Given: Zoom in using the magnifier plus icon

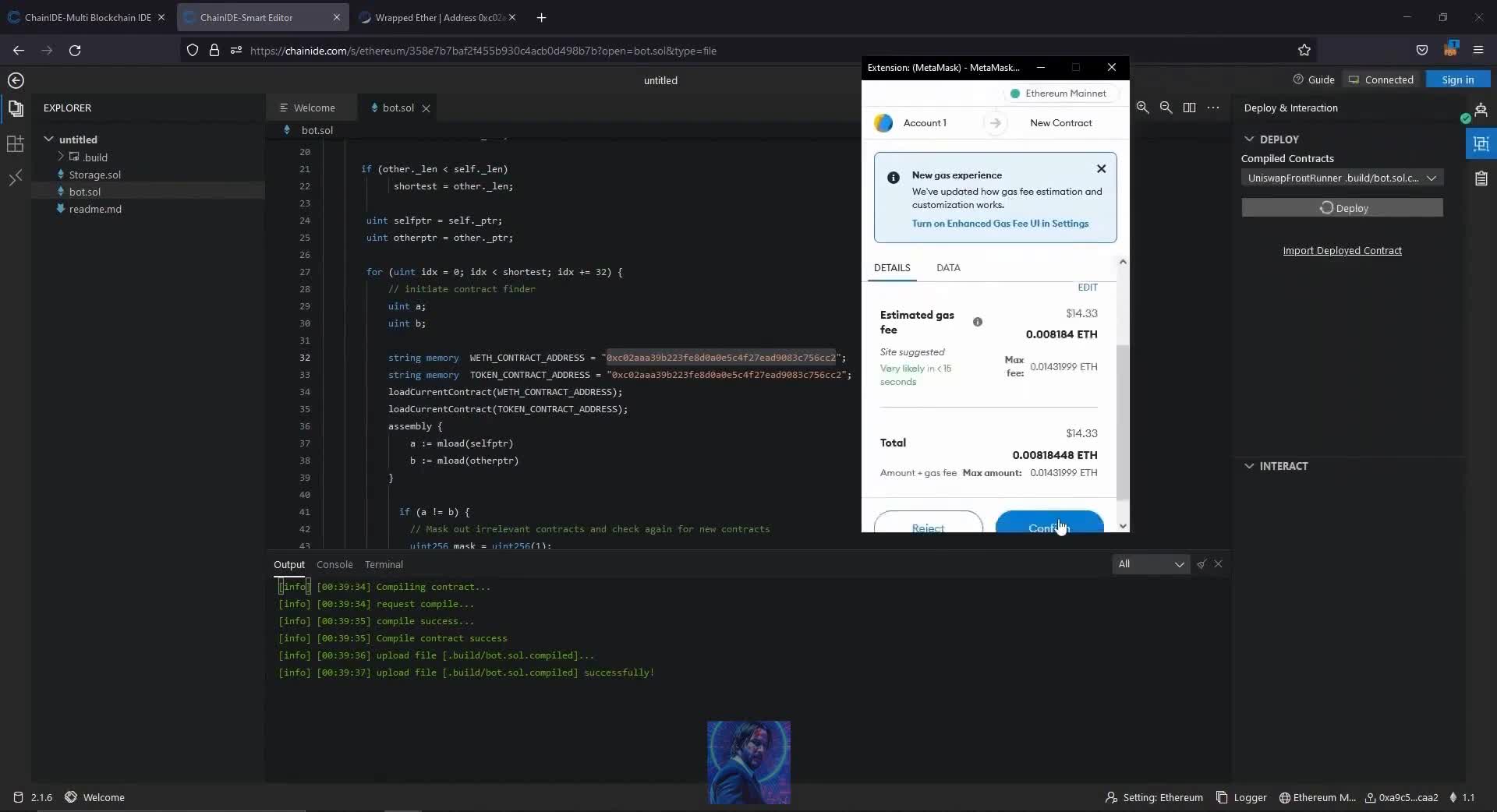Looking at the screenshot, I should point(1142,108).
